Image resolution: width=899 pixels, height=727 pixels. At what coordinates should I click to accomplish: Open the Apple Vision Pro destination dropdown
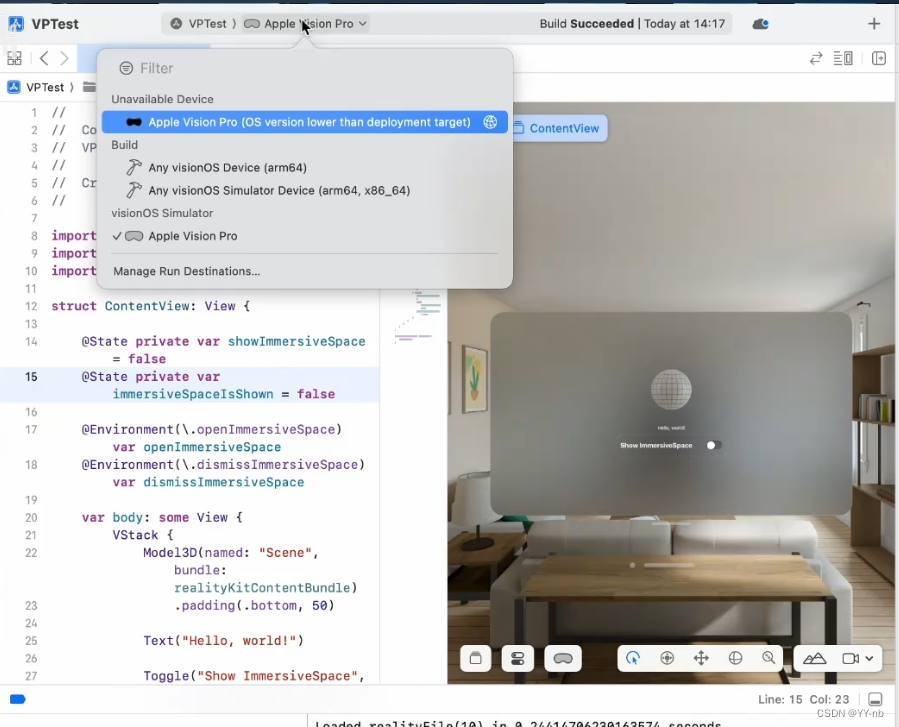305,24
